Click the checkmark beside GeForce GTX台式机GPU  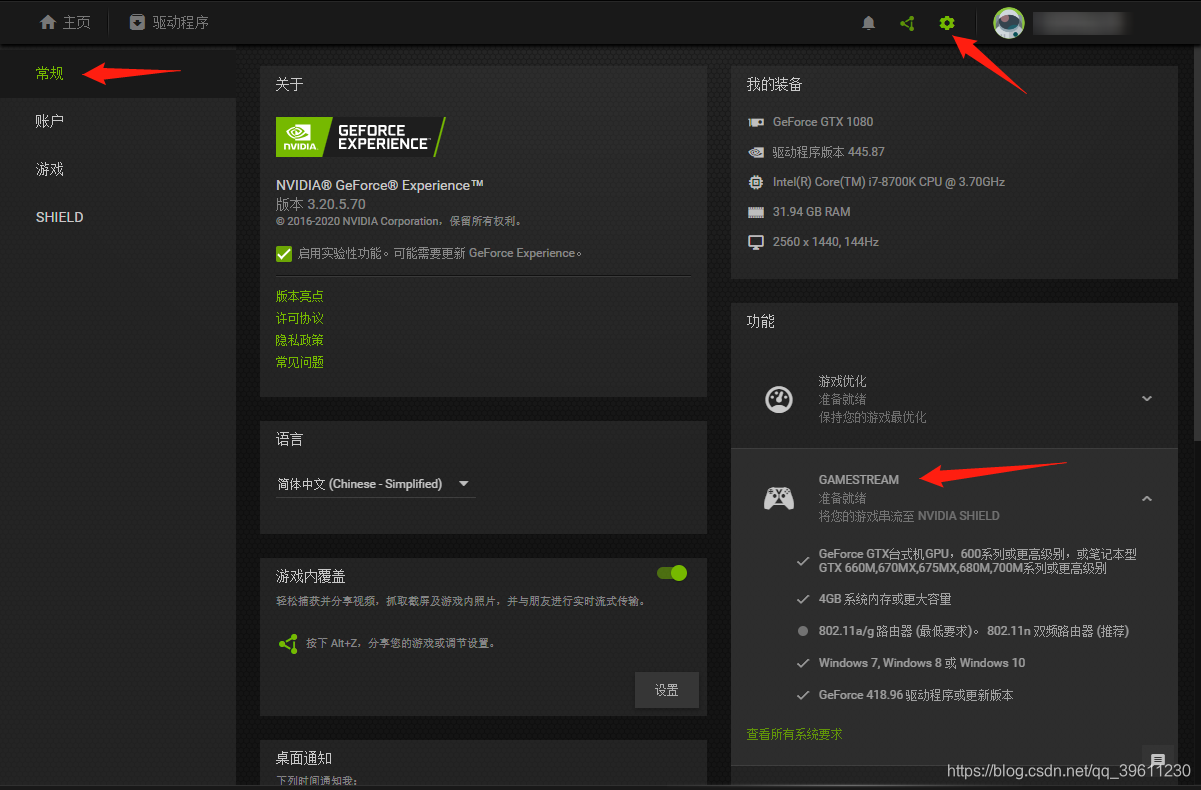[x=802, y=561]
